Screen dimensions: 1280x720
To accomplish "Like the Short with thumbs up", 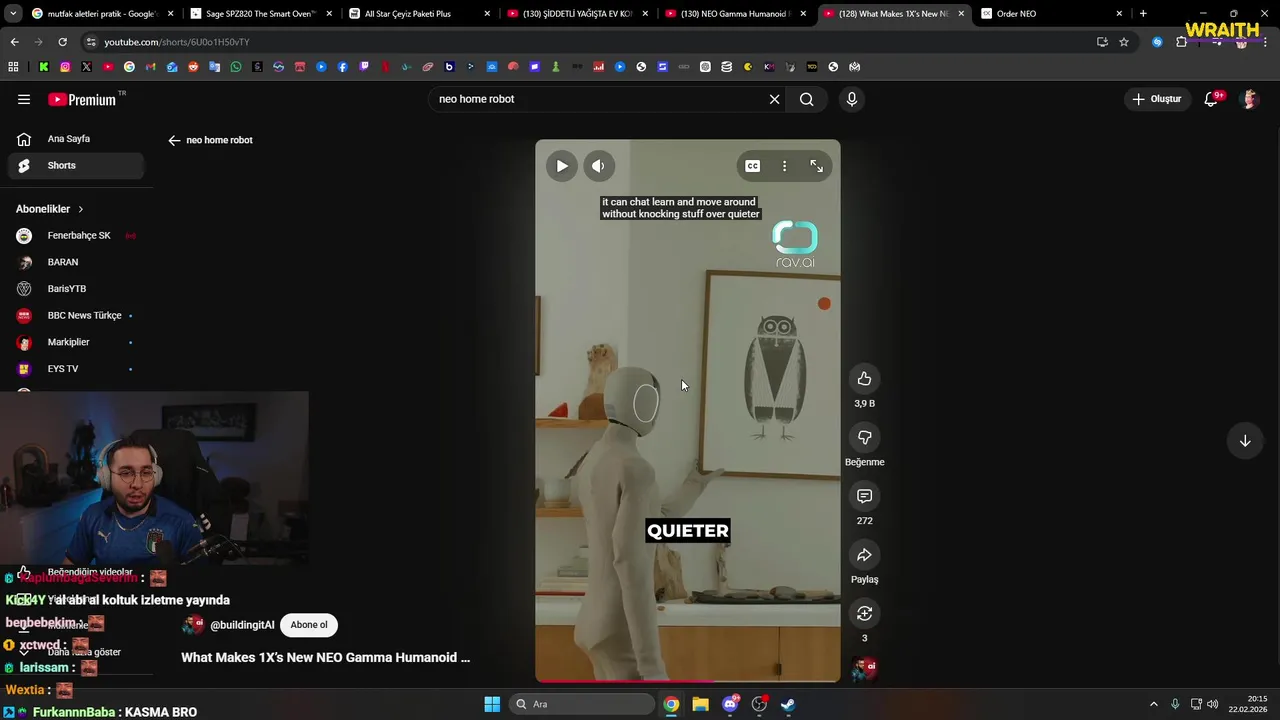I will 865,379.
